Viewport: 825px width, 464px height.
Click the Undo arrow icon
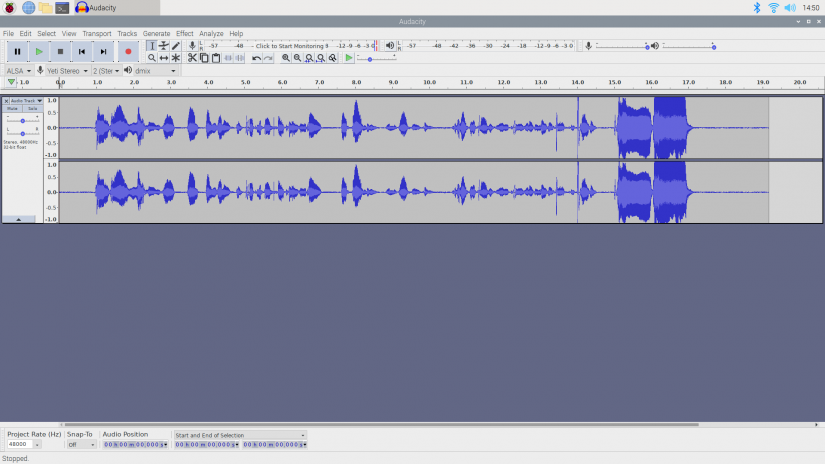pyautogui.click(x=257, y=58)
